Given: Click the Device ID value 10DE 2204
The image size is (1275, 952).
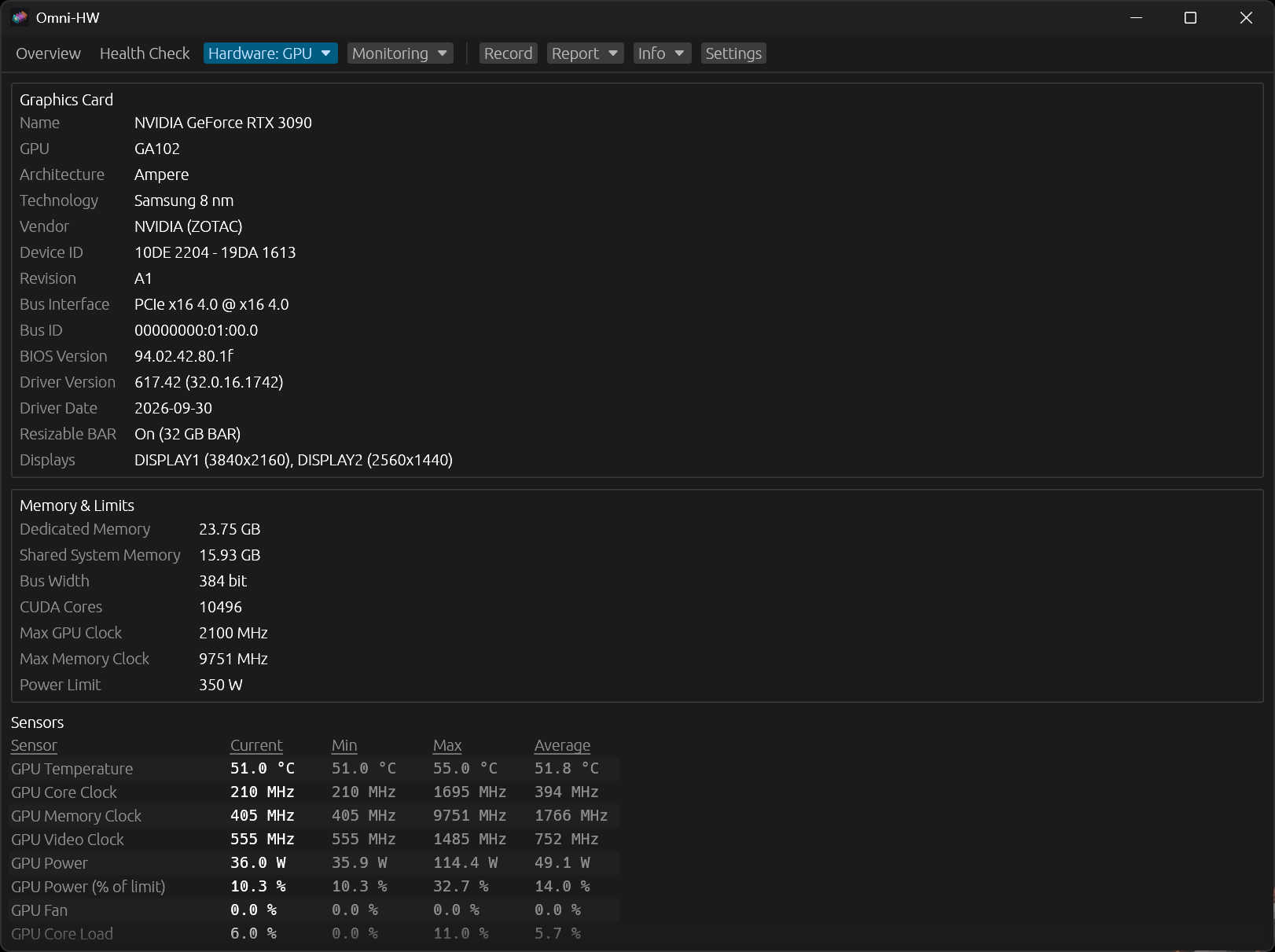Looking at the screenshot, I should [x=215, y=252].
